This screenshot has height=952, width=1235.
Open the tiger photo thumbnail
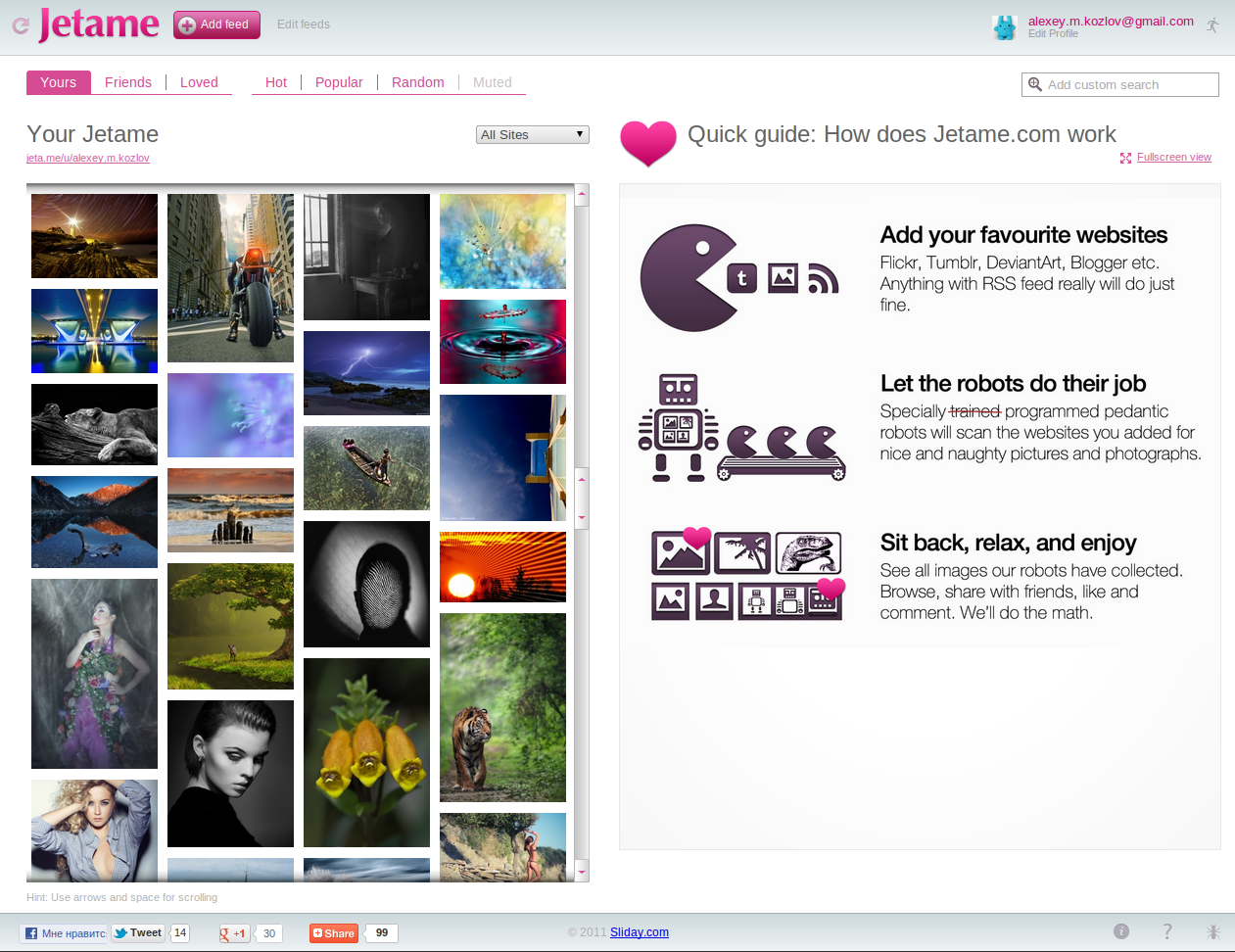coord(502,707)
